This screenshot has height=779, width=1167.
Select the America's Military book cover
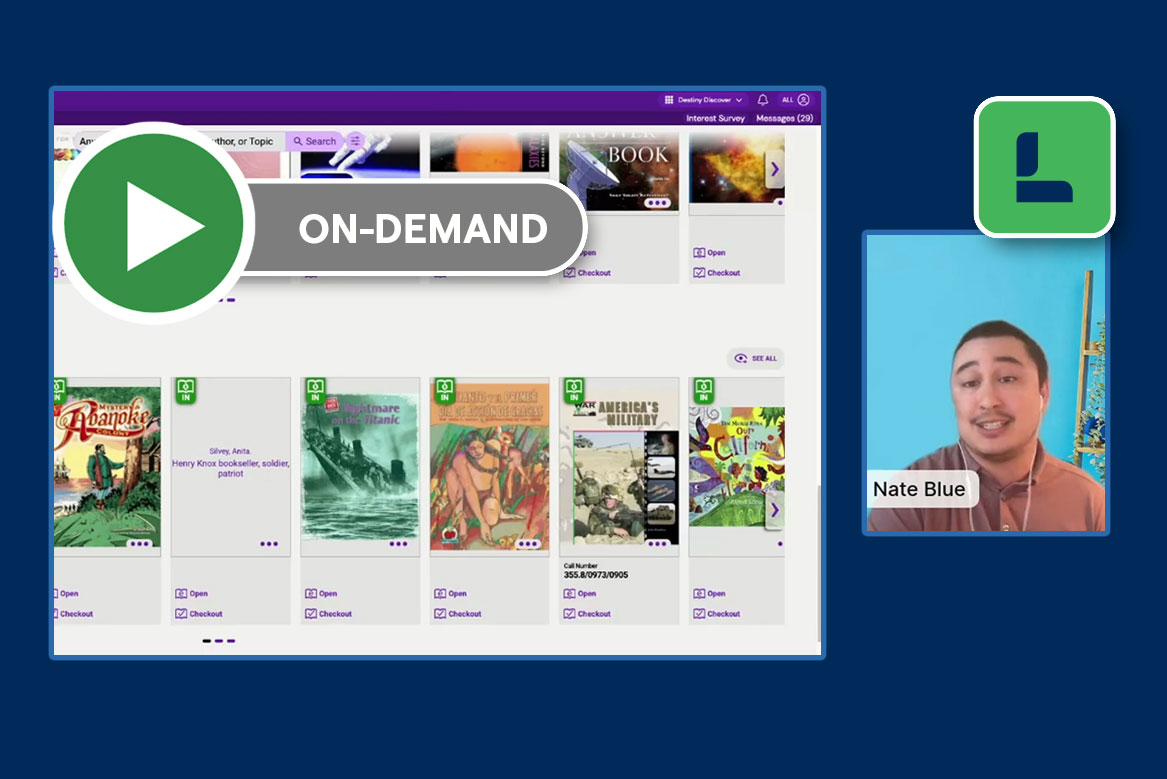click(x=619, y=465)
